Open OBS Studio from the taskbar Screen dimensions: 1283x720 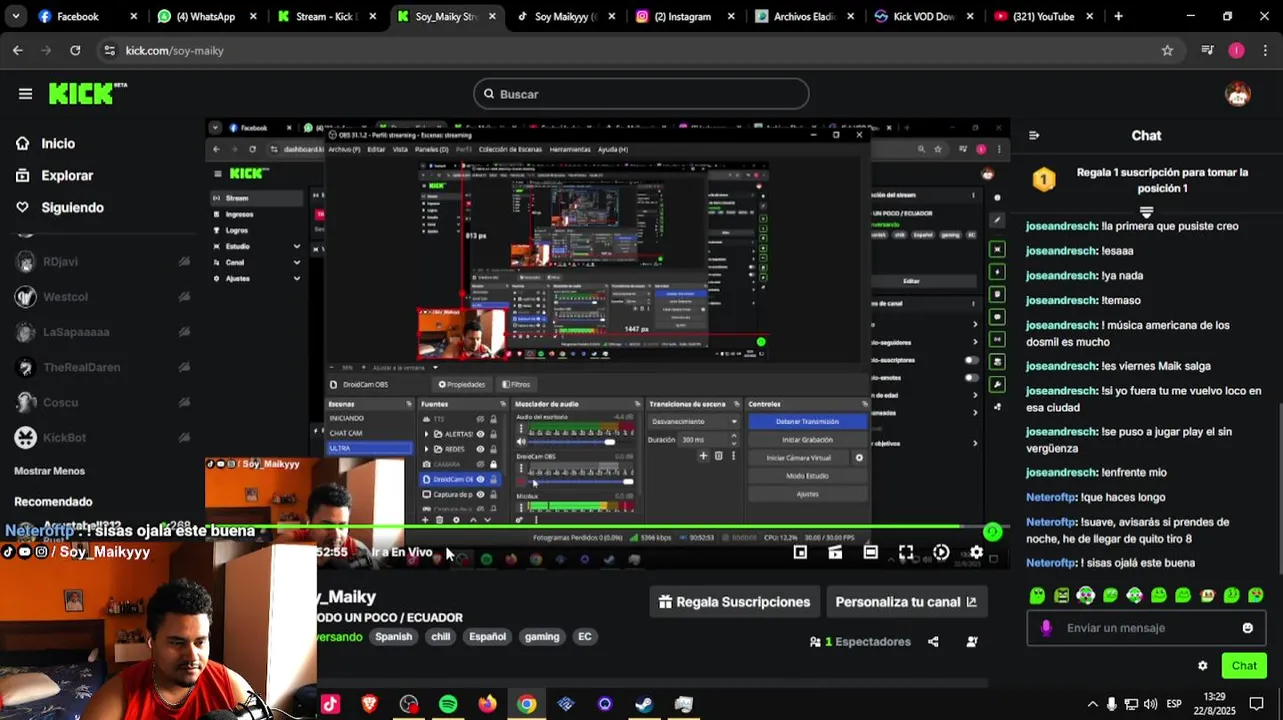[x=409, y=704]
